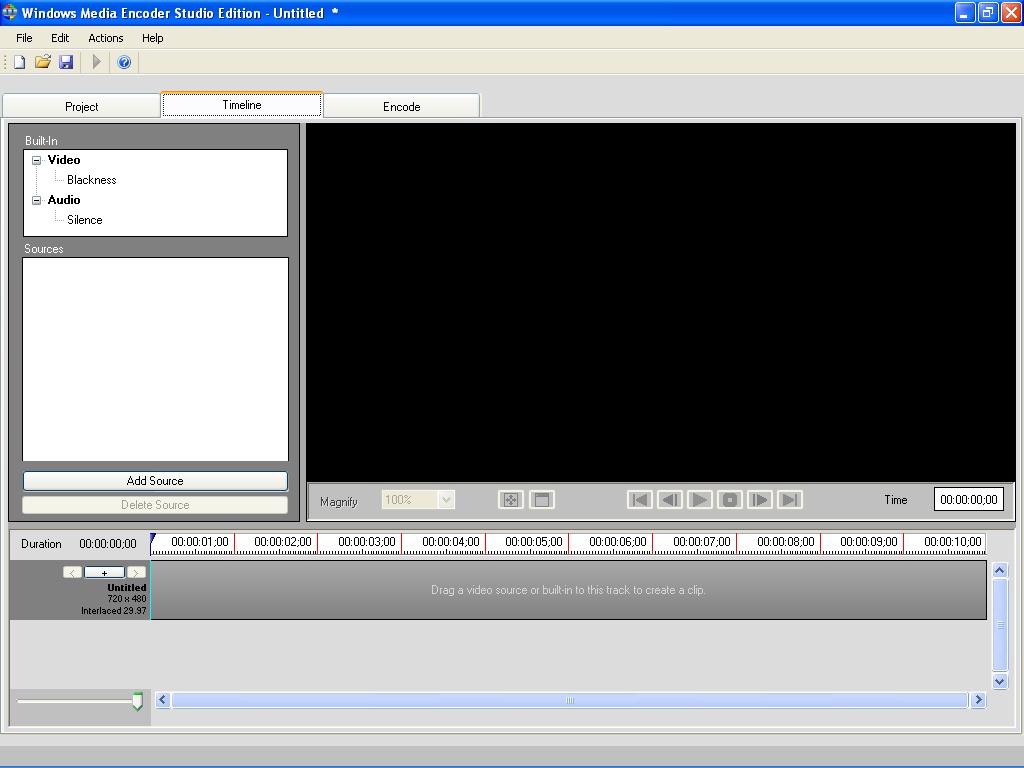
Task: Step forward one frame in preview
Action: pyautogui.click(x=760, y=500)
